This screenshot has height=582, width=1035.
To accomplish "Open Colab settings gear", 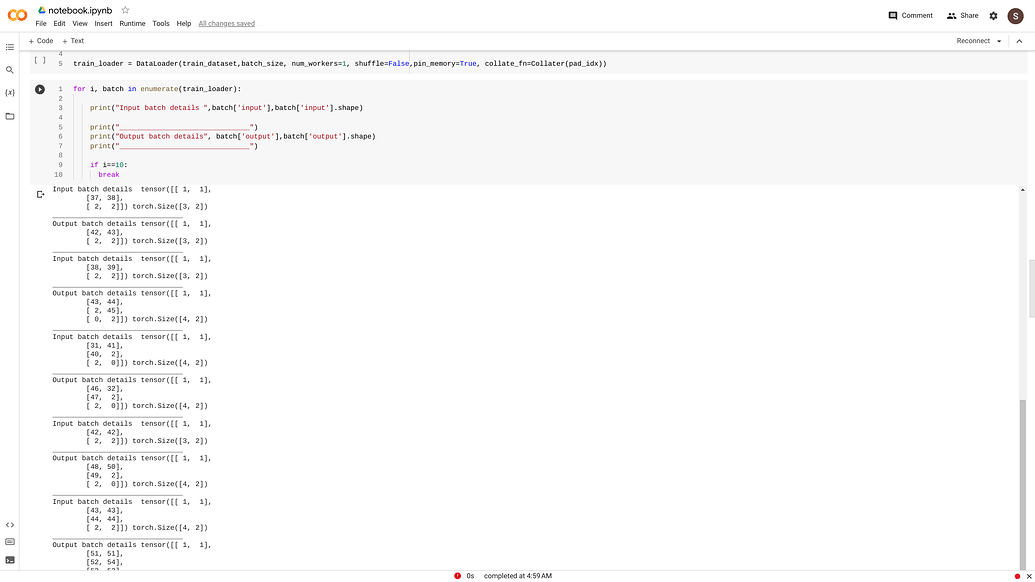I will [x=993, y=16].
